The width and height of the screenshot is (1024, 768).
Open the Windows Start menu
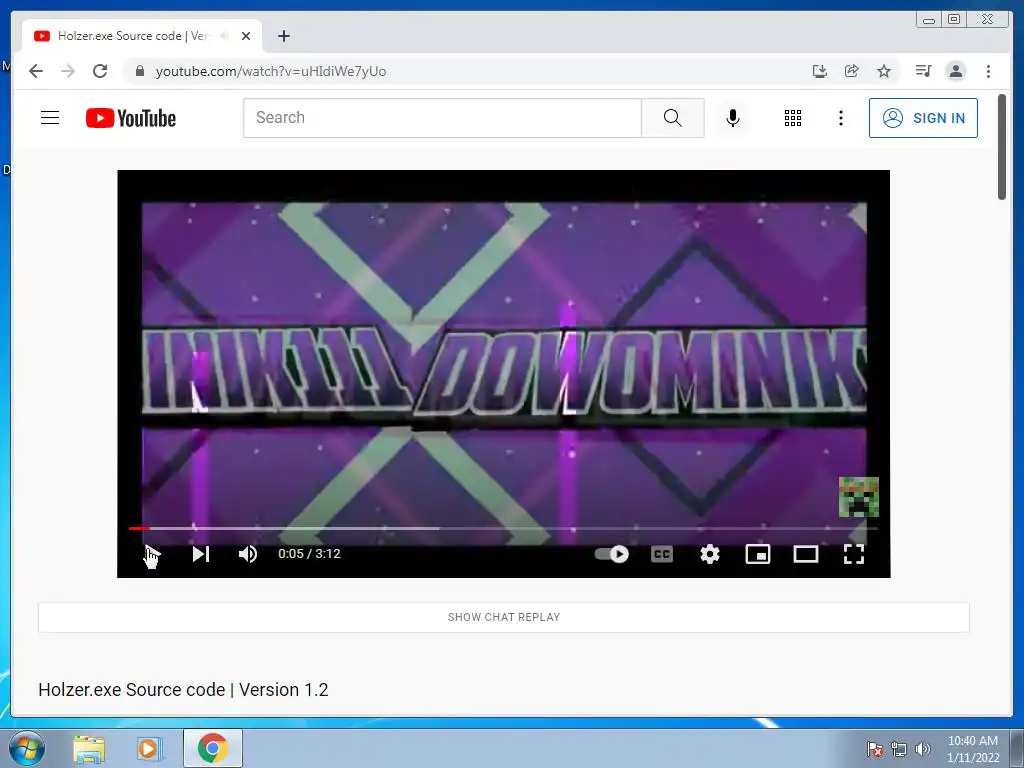tap(27, 748)
